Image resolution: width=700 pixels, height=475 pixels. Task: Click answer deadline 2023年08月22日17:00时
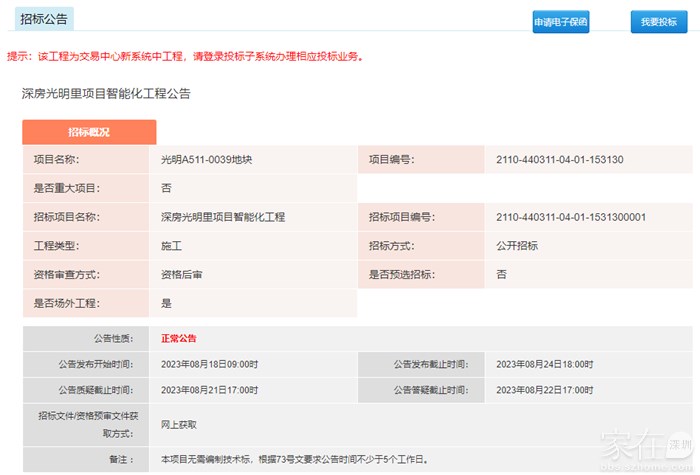pyautogui.click(x=544, y=389)
